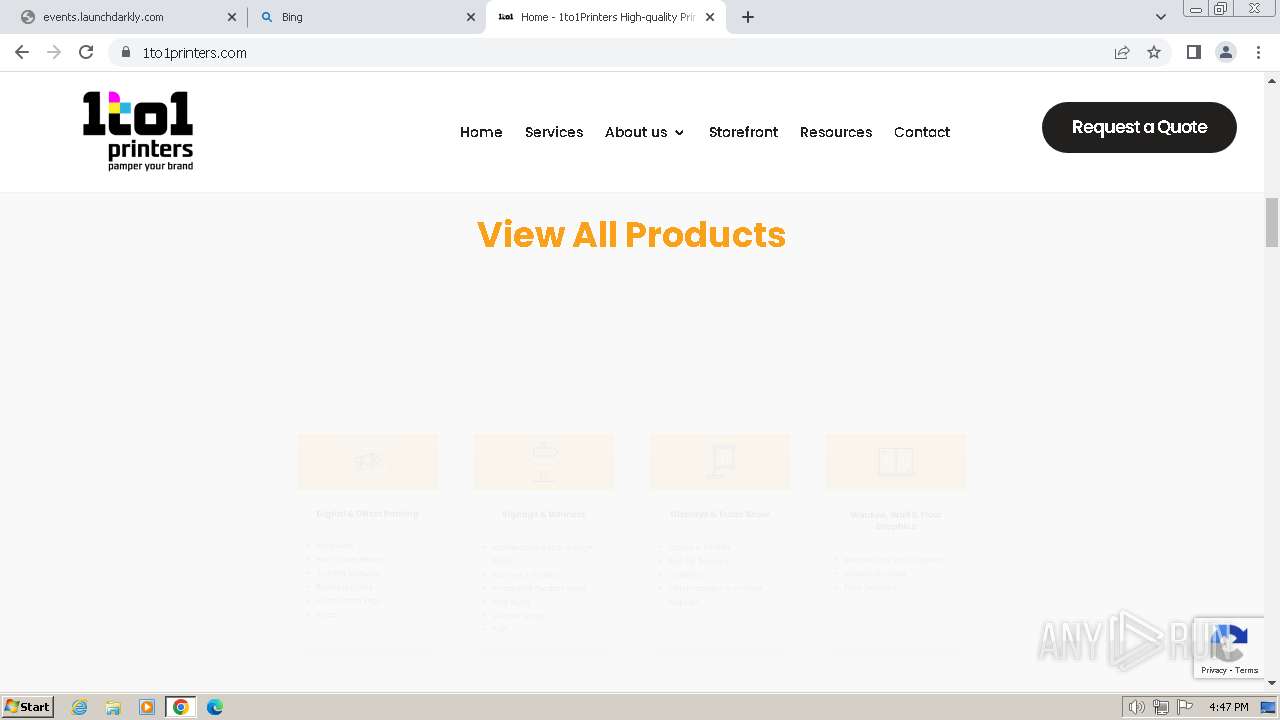Click the browser forward arrow

[x=54, y=52]
